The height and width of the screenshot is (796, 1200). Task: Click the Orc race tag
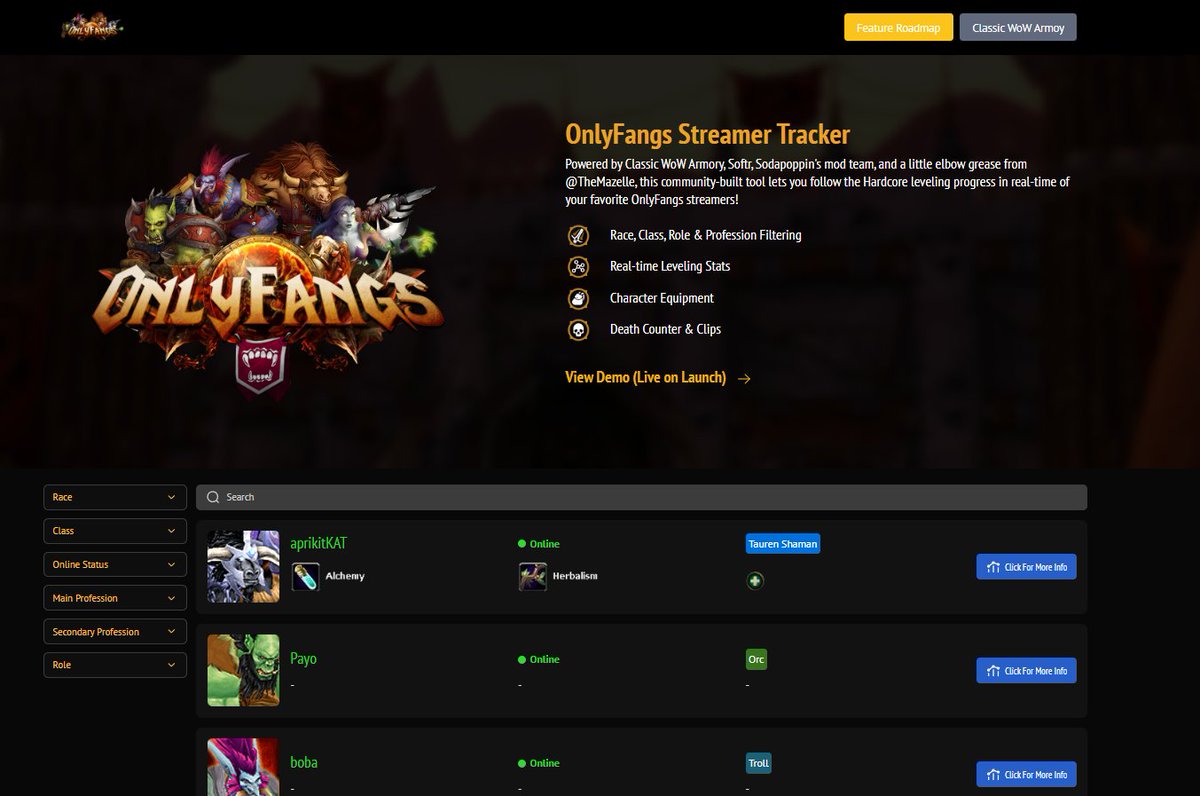(x=756, y=660)
